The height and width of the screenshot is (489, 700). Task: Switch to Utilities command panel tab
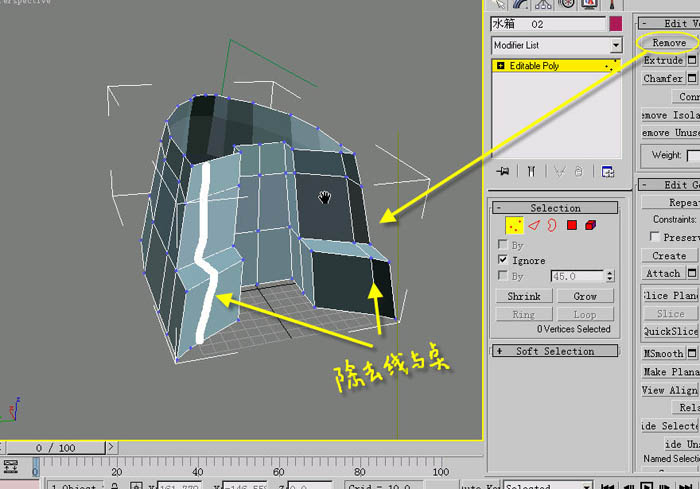(612, 4)
